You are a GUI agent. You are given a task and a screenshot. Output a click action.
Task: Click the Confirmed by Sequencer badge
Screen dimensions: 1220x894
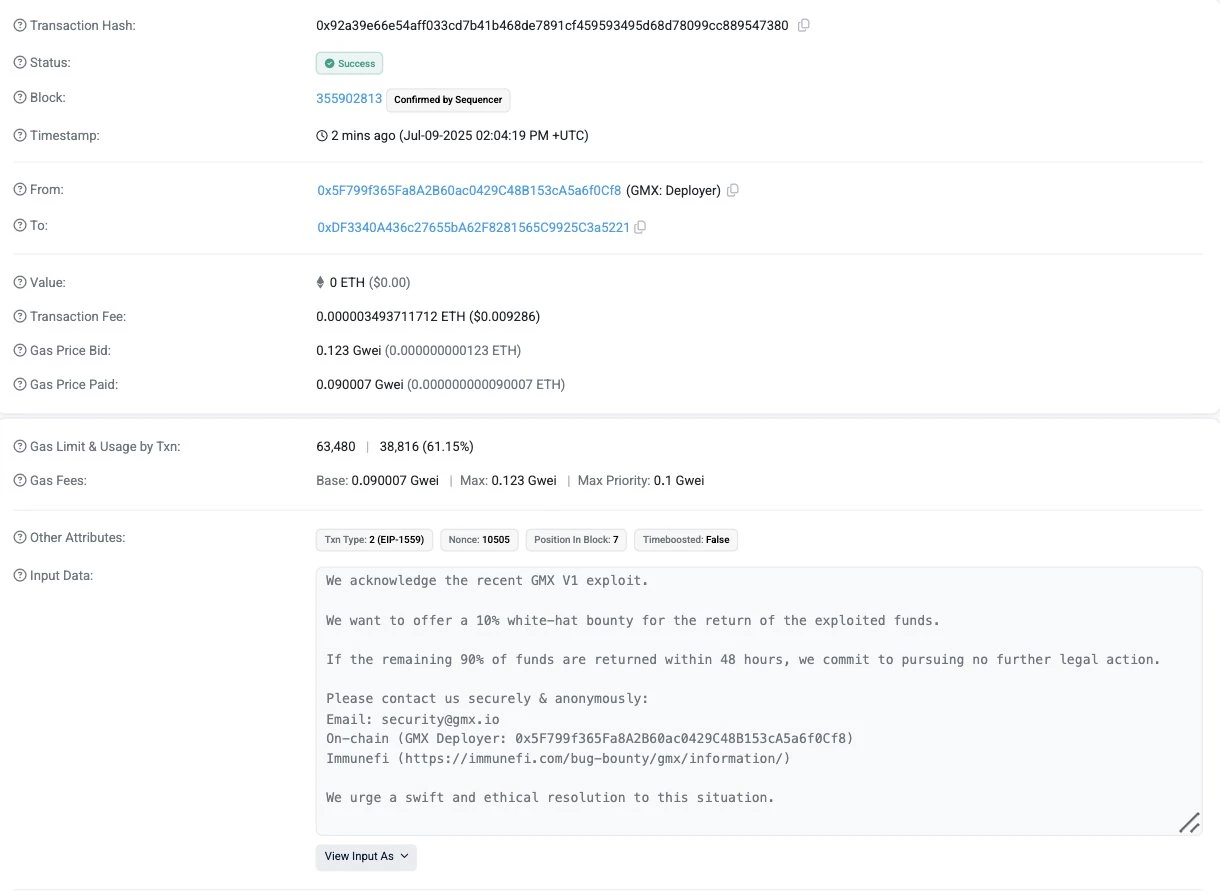(x=448, y=100)
